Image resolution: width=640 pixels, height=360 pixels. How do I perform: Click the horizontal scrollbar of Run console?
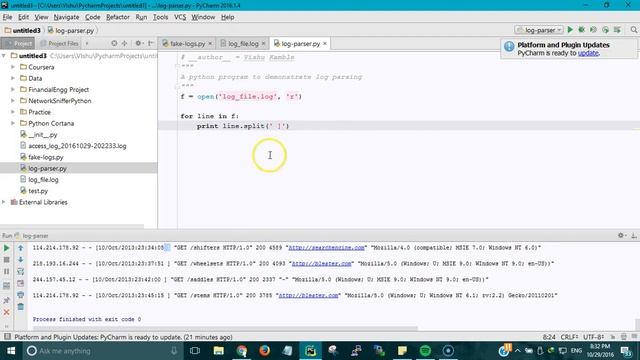click(x=225, y=328)
